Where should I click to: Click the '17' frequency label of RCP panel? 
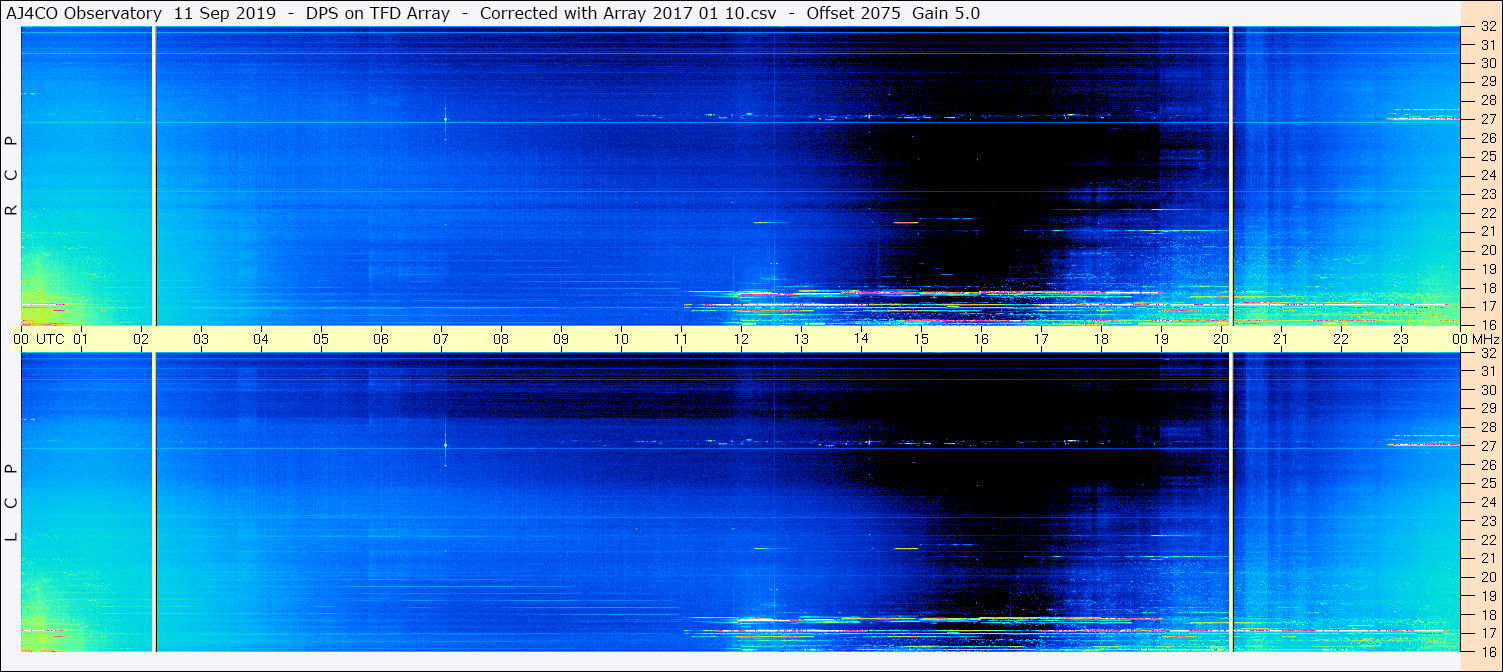[1488, 306]
